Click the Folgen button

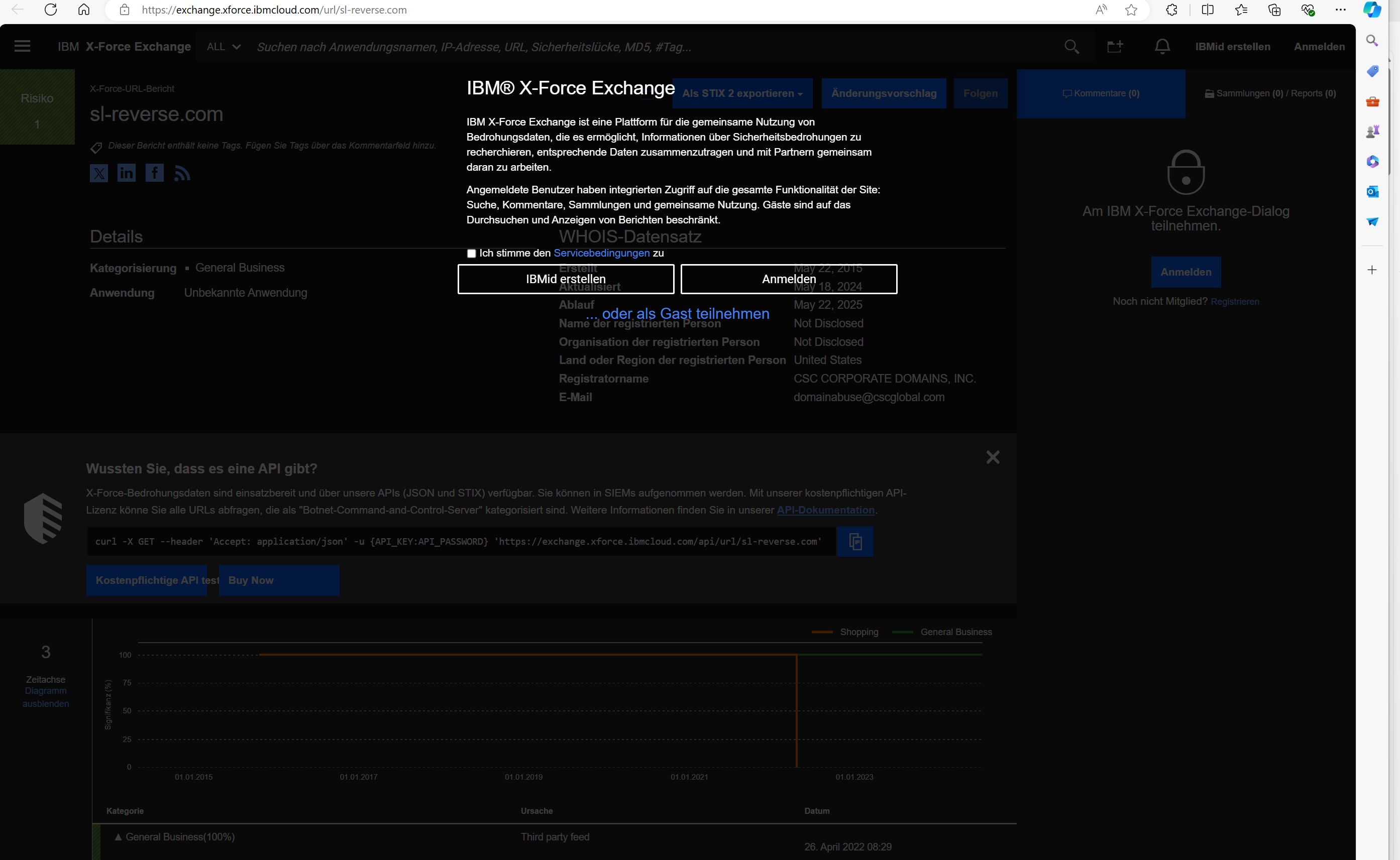pyautogui.click(x=981, y=93)
